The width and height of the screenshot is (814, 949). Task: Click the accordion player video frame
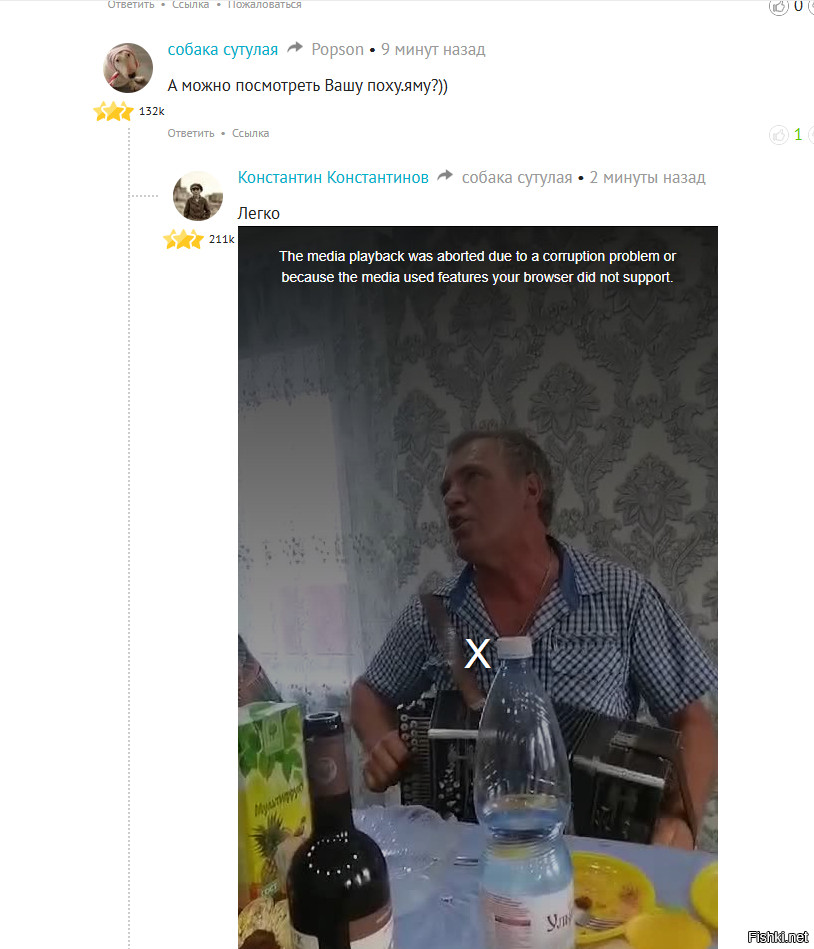(478, 587)
